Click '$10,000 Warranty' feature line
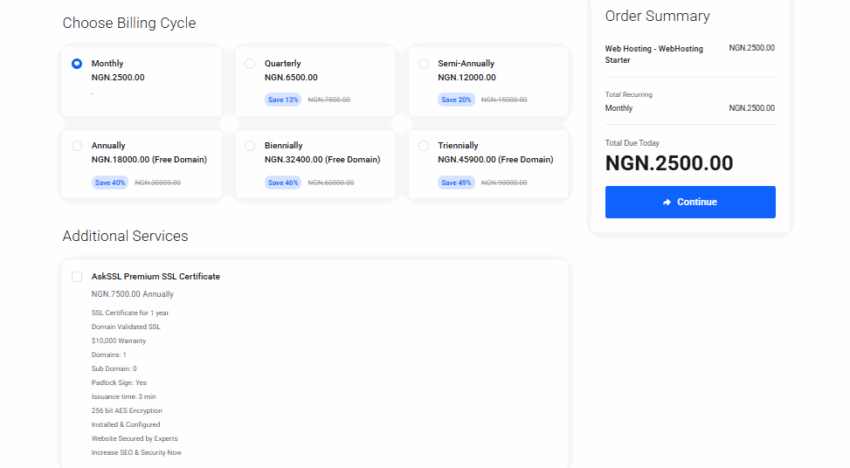The image size is (850, 468). (x=119, y=341)
